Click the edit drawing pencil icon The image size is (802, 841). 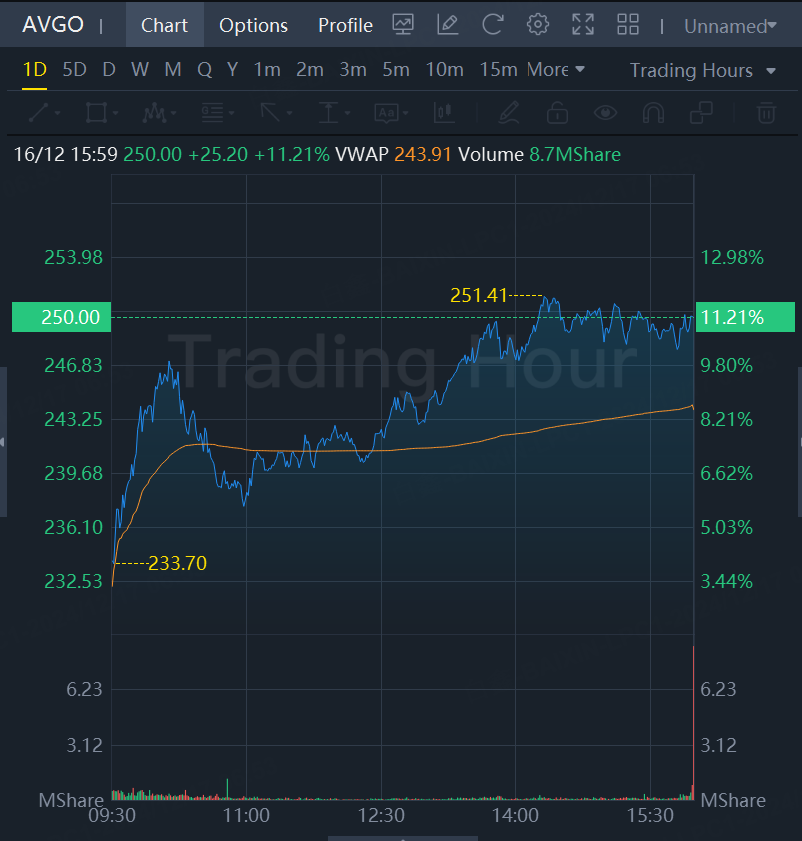[x=447, y=25]
